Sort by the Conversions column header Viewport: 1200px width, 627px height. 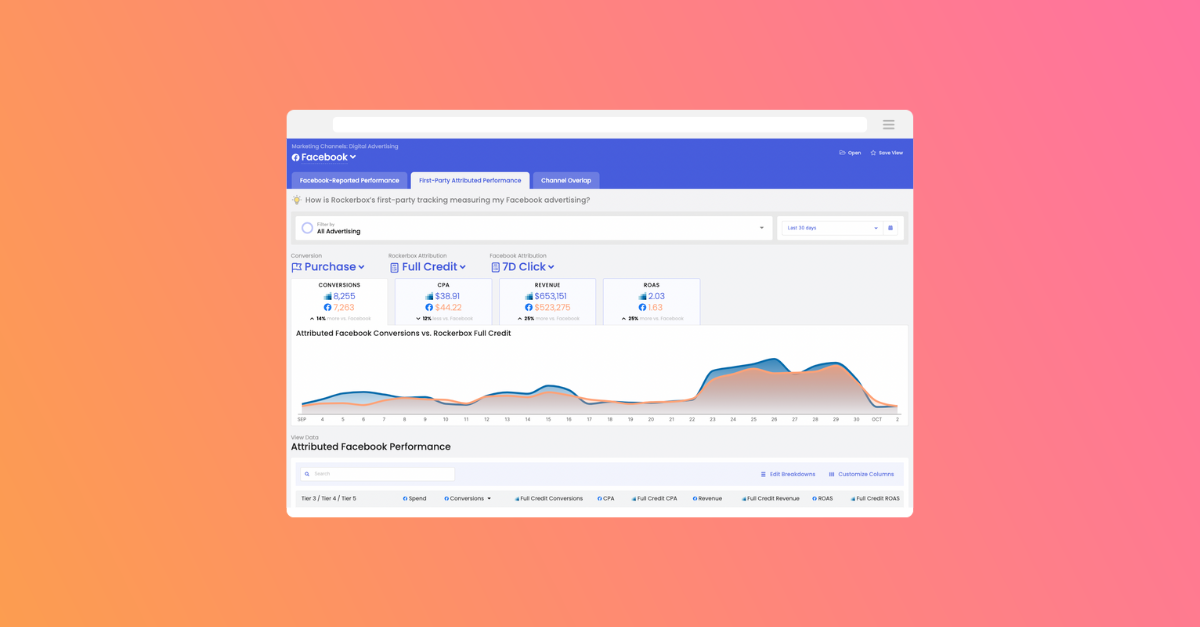pos(467,498)
